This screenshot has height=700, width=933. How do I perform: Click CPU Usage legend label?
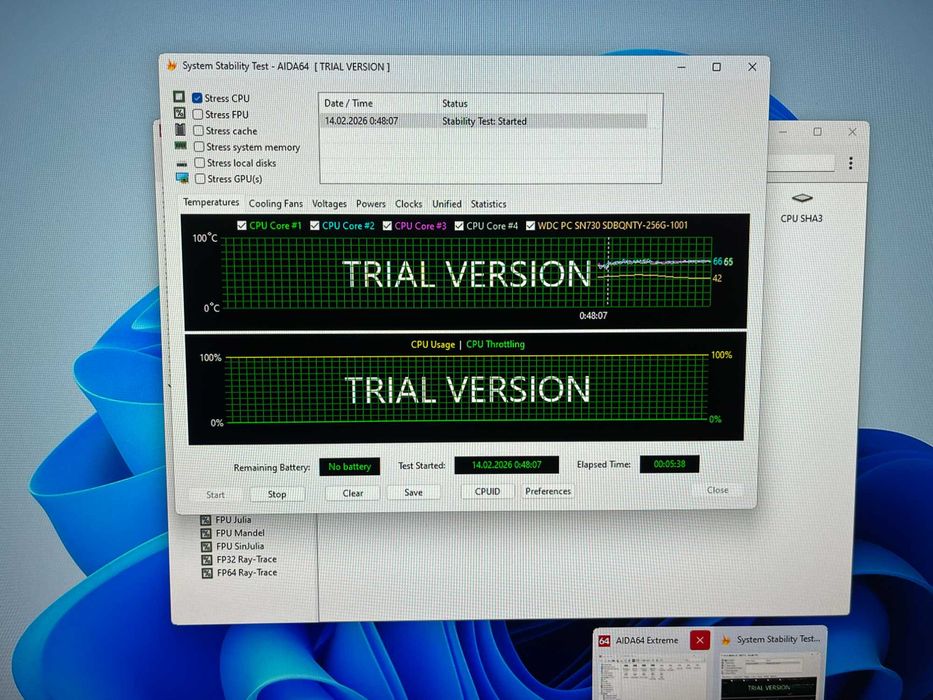pyautogui.click(x=433, y=345)
